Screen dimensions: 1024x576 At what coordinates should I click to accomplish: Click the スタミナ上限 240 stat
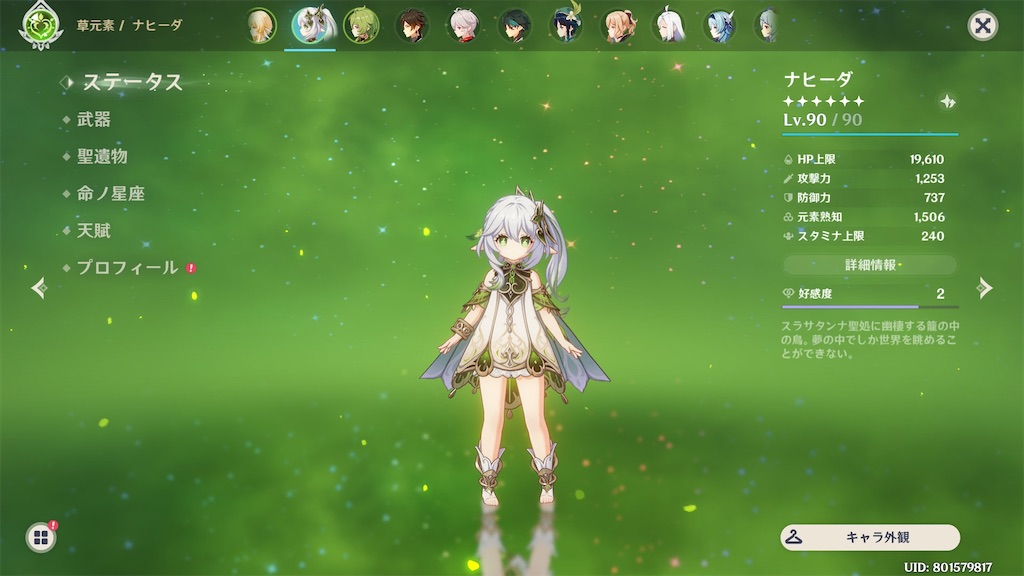pyautogui.click(x=864, y=236)
